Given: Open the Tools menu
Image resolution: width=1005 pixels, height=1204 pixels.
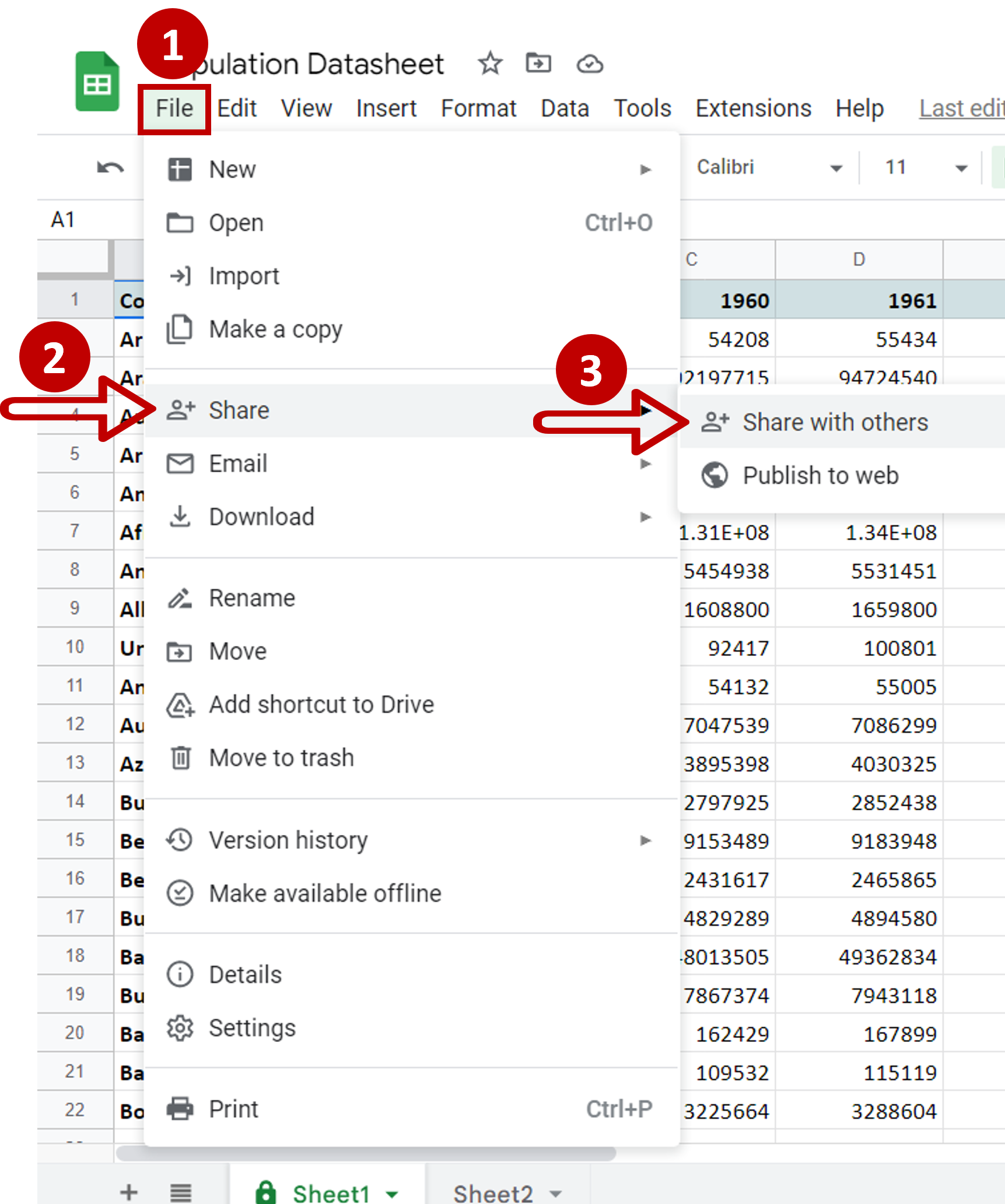Looking at the screenshot, I should [x=642, y=108].
